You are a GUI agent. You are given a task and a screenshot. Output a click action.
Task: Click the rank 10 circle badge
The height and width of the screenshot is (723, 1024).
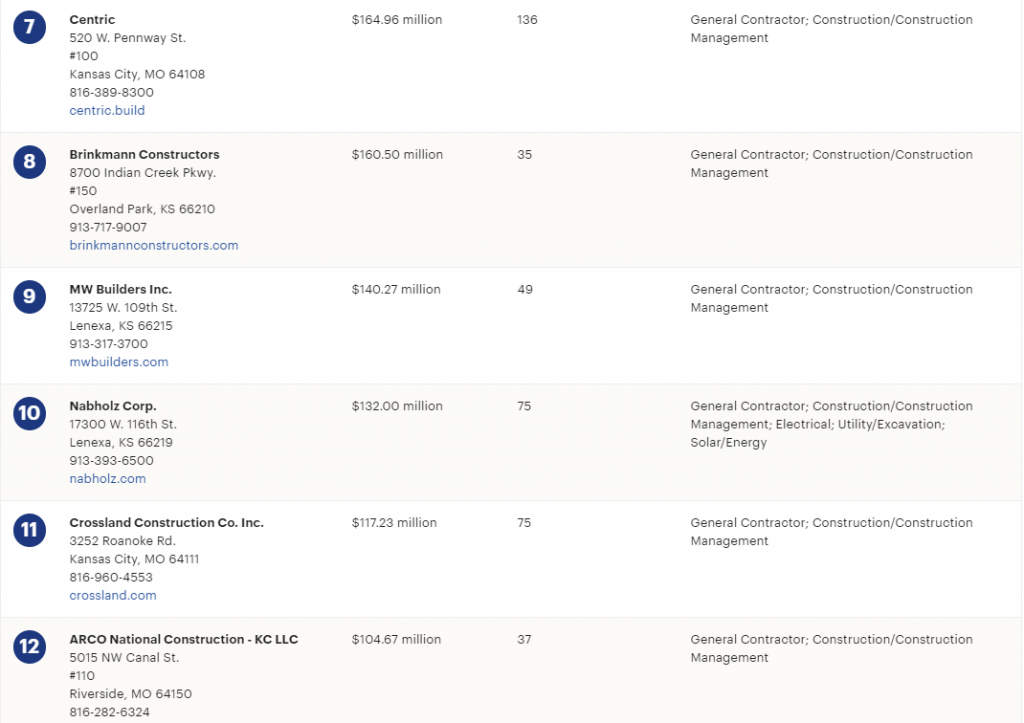(x=29, y=413)
